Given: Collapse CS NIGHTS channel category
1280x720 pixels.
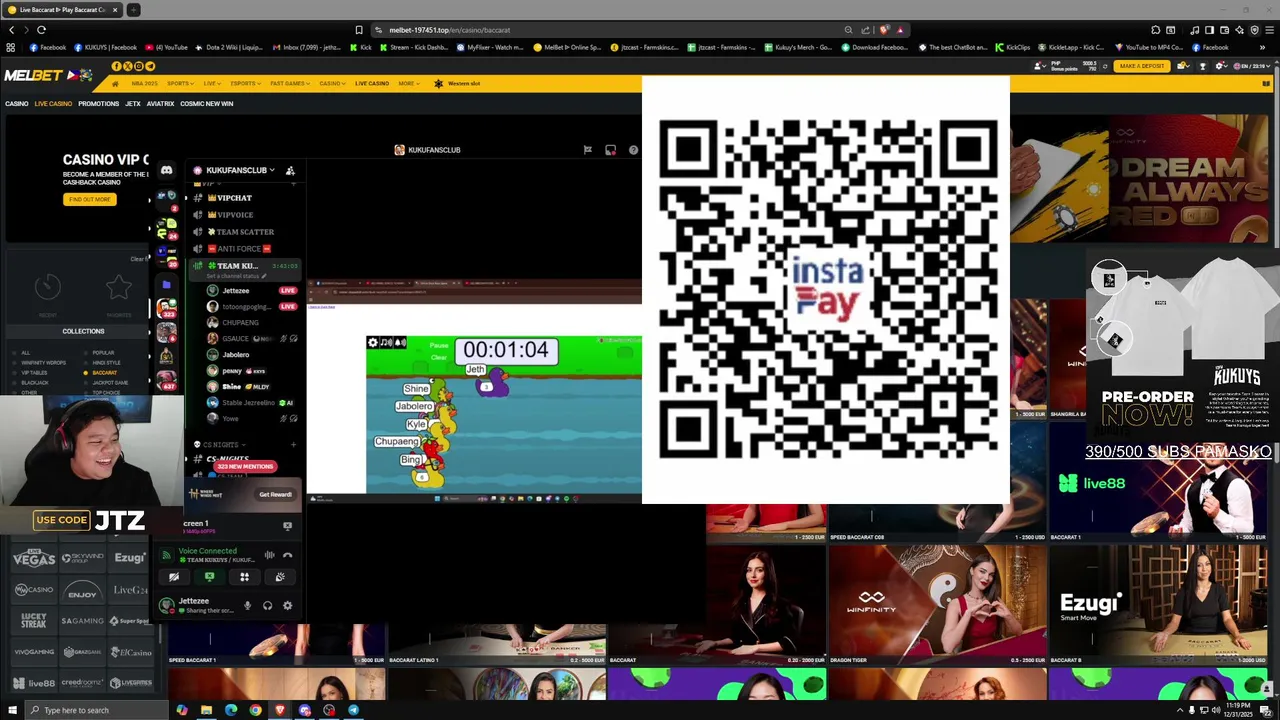Looking at the screenshot, I should tap(222, 444).
